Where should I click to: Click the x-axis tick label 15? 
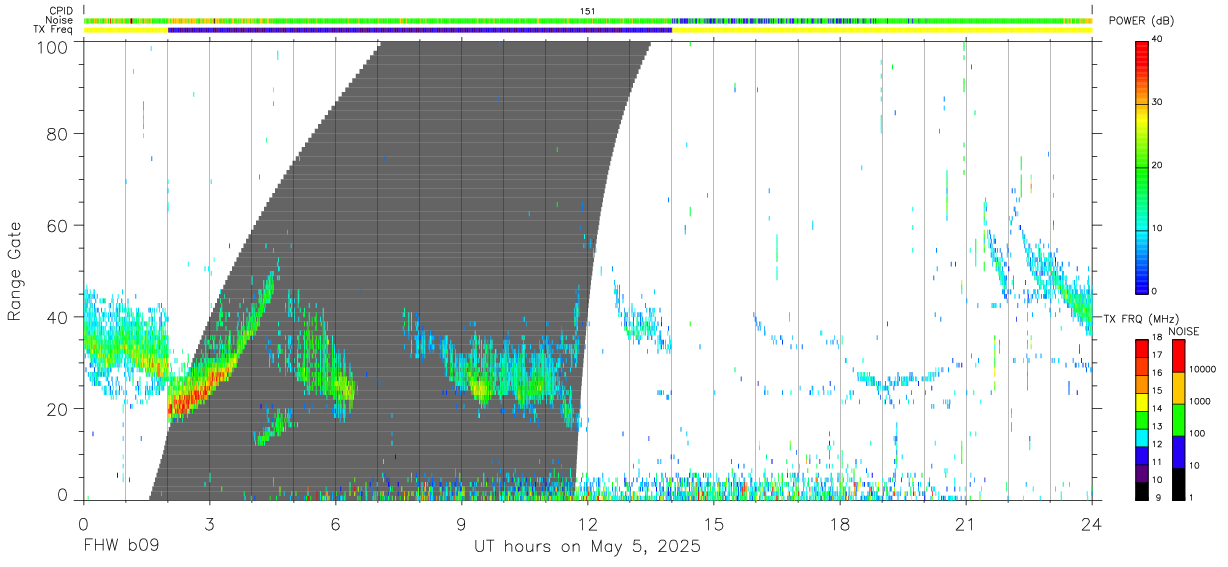point(714,523)
